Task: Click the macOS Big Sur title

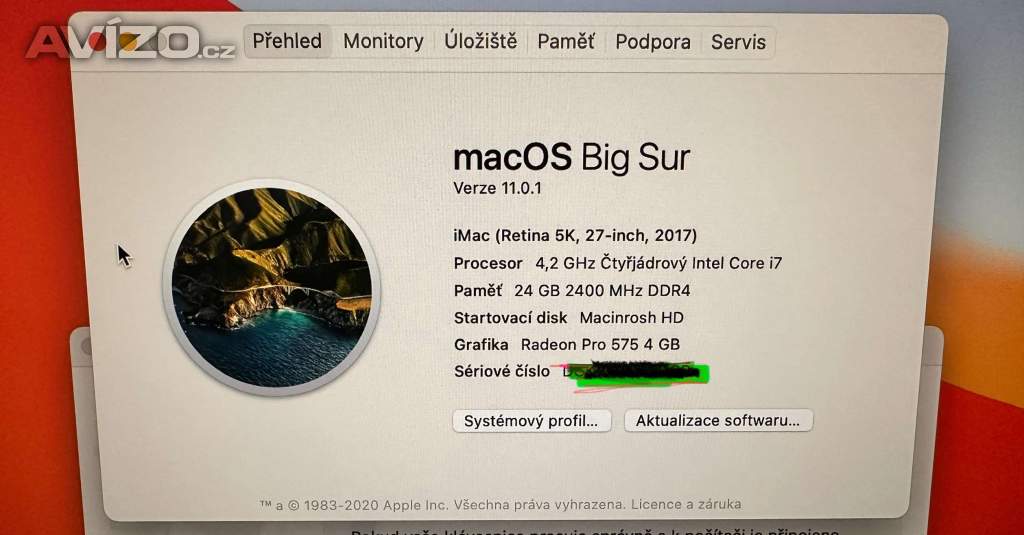Action: [x=571, y=157]
